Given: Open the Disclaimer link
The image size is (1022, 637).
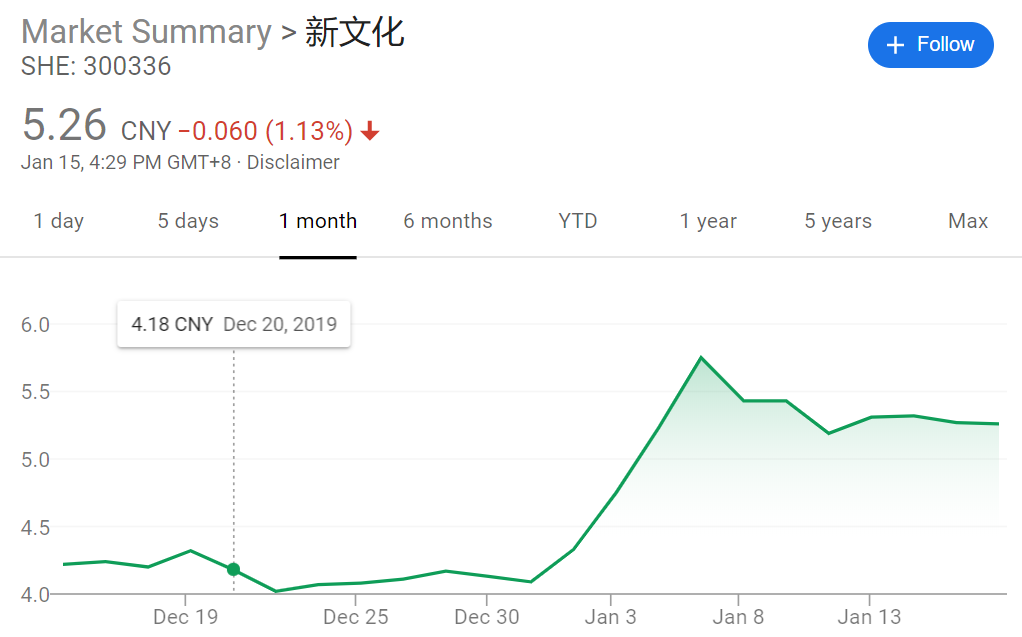Looking at the screenshot, I should pos(293,162).
